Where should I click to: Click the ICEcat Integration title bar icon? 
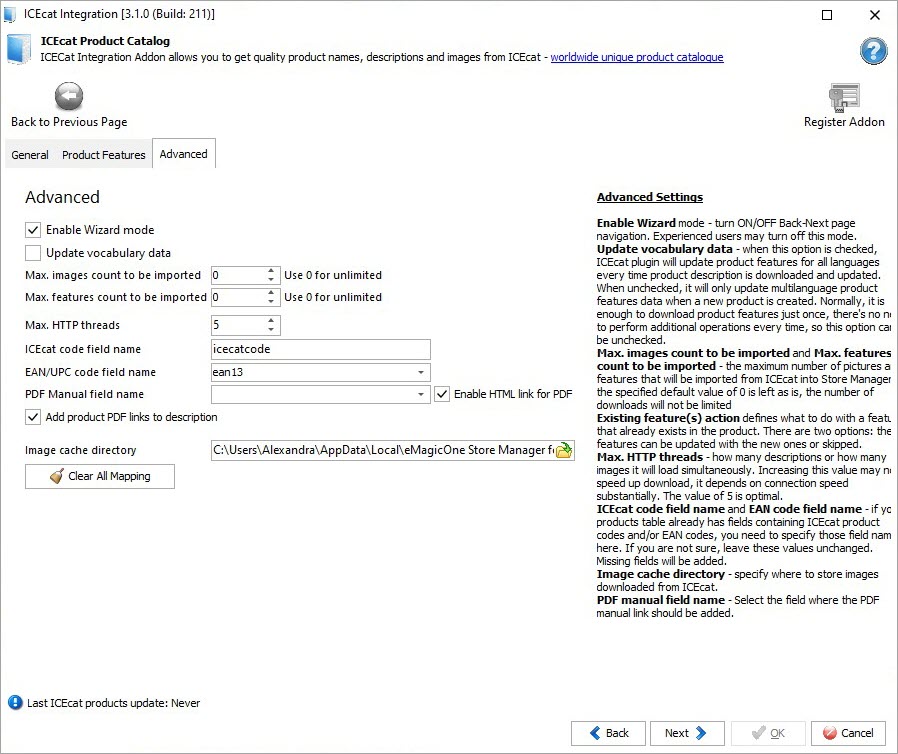click(10, 14)
